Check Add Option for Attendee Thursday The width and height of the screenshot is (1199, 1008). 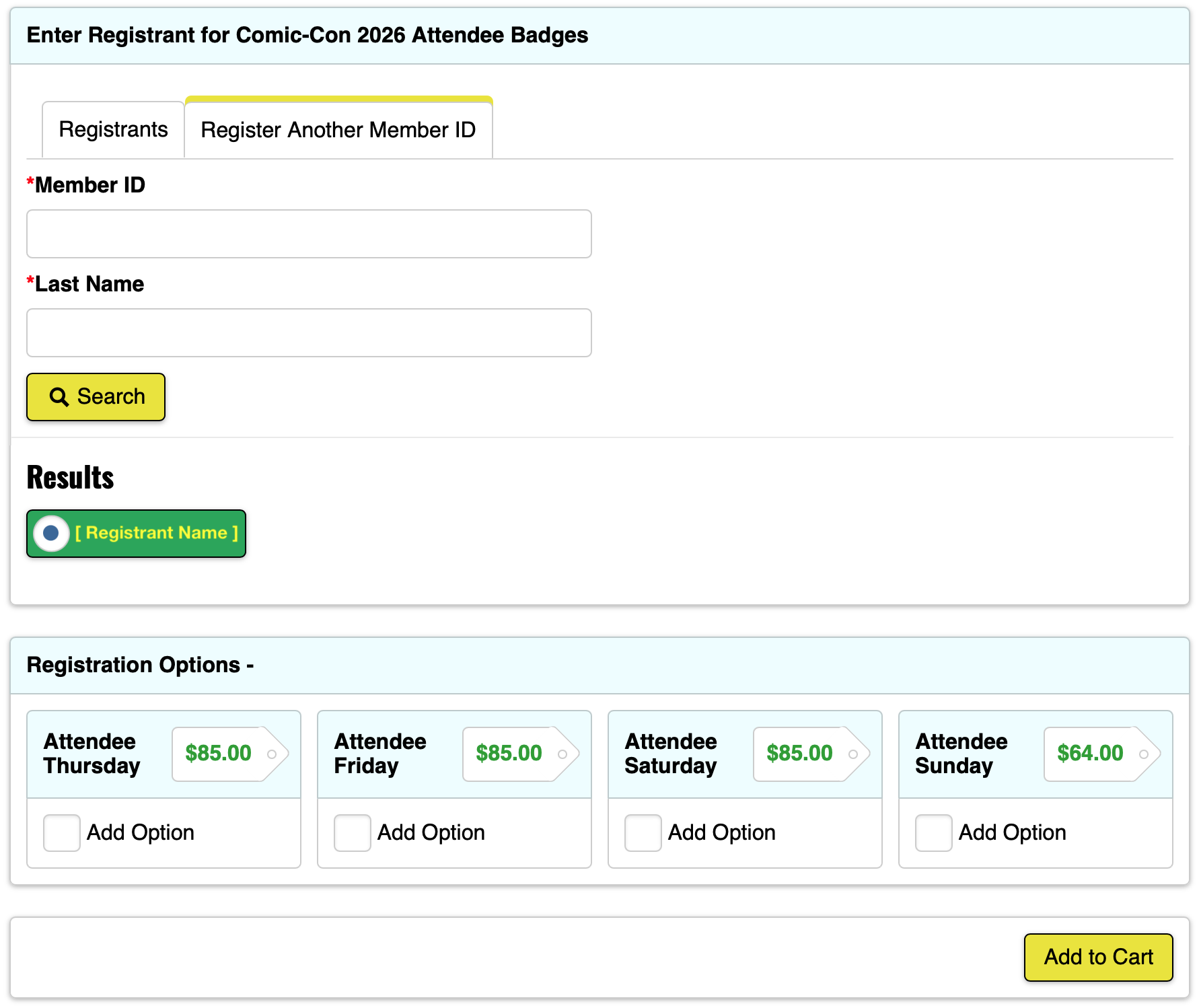(x=62, y=833)
